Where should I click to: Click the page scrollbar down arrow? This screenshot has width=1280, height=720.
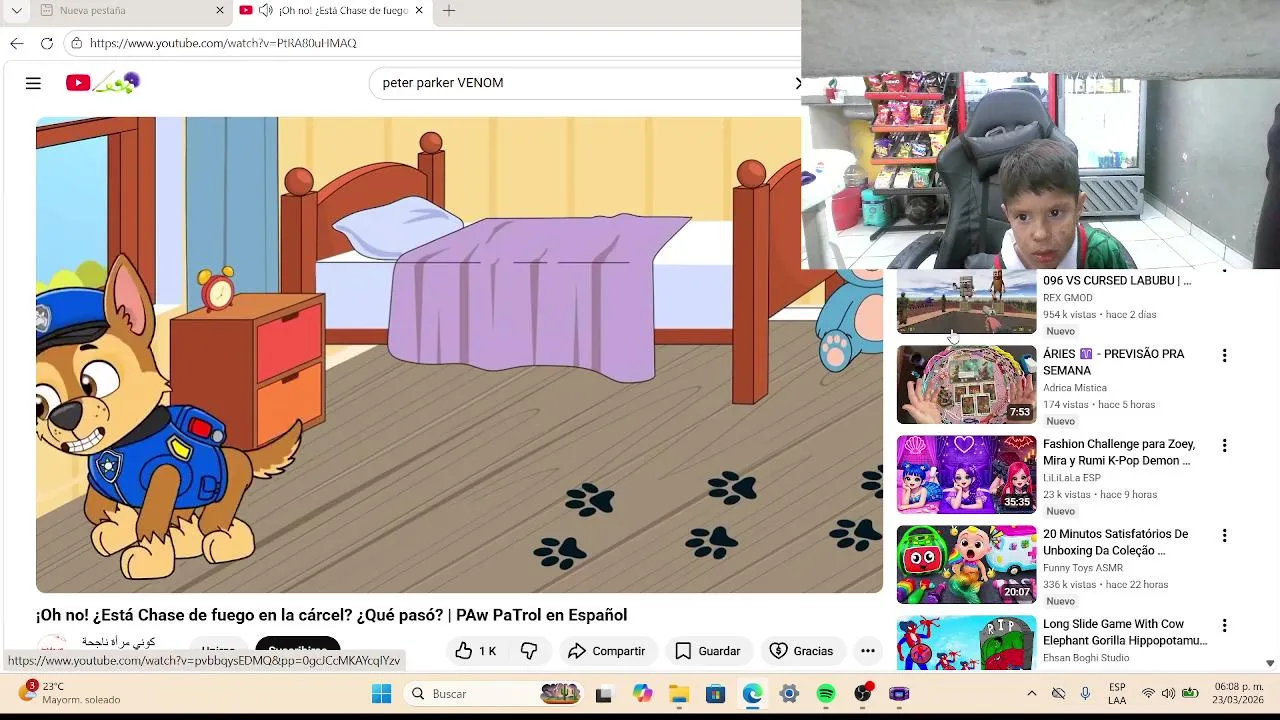[1270, 663]
